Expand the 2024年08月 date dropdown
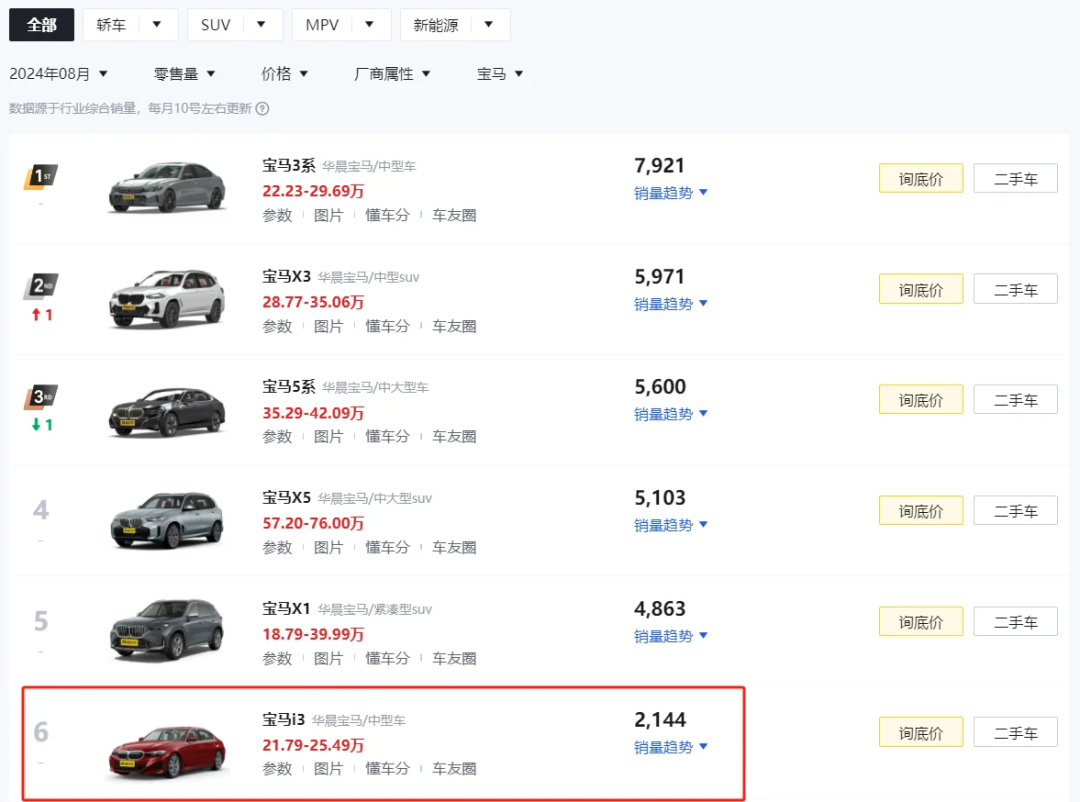This screenshot has width=1080, height=802. coord(59,74)
